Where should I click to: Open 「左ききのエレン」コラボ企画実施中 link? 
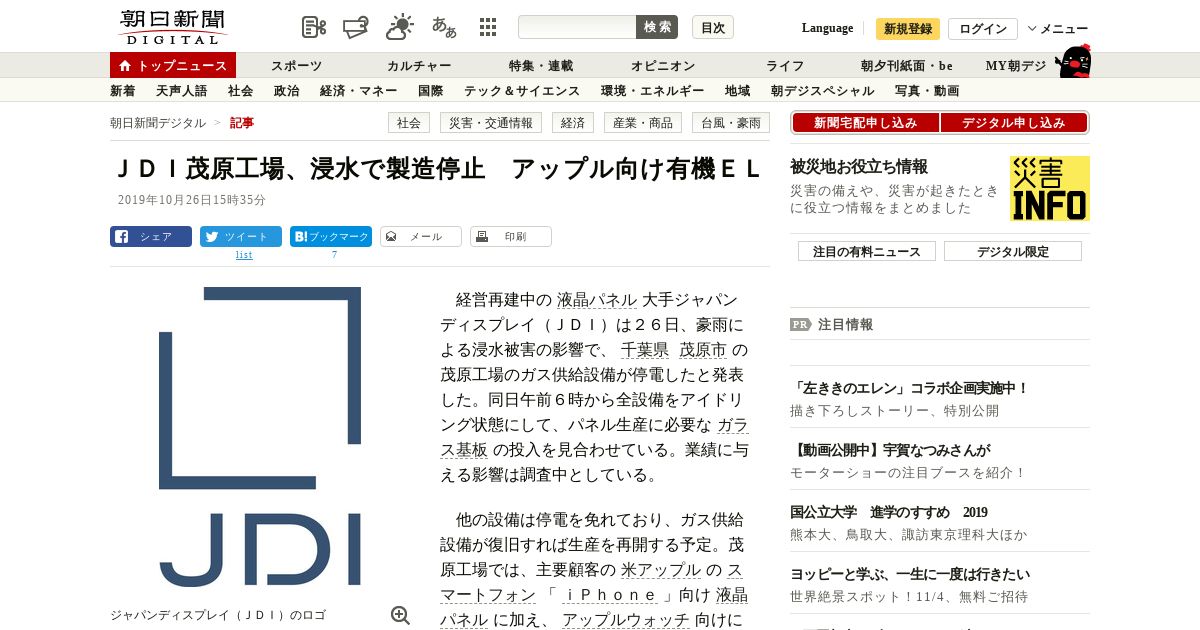click(910, 388)
